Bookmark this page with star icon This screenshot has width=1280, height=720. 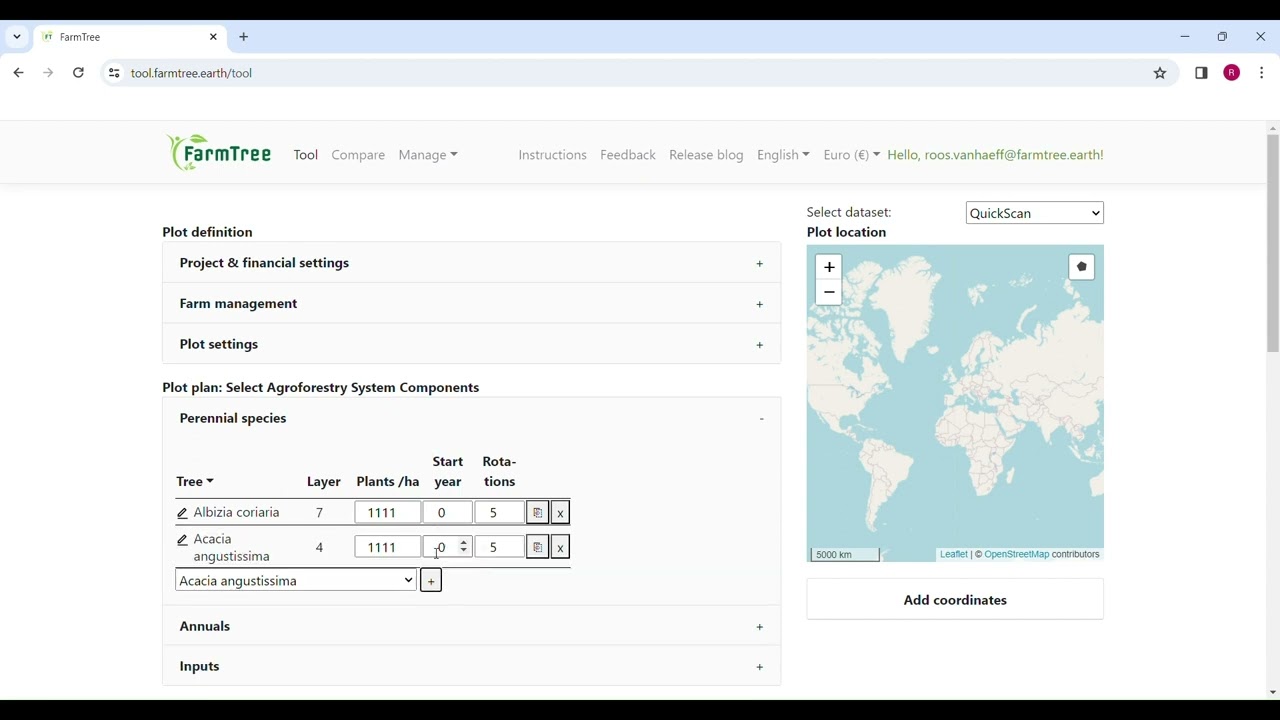click(x=1160, y=73)
